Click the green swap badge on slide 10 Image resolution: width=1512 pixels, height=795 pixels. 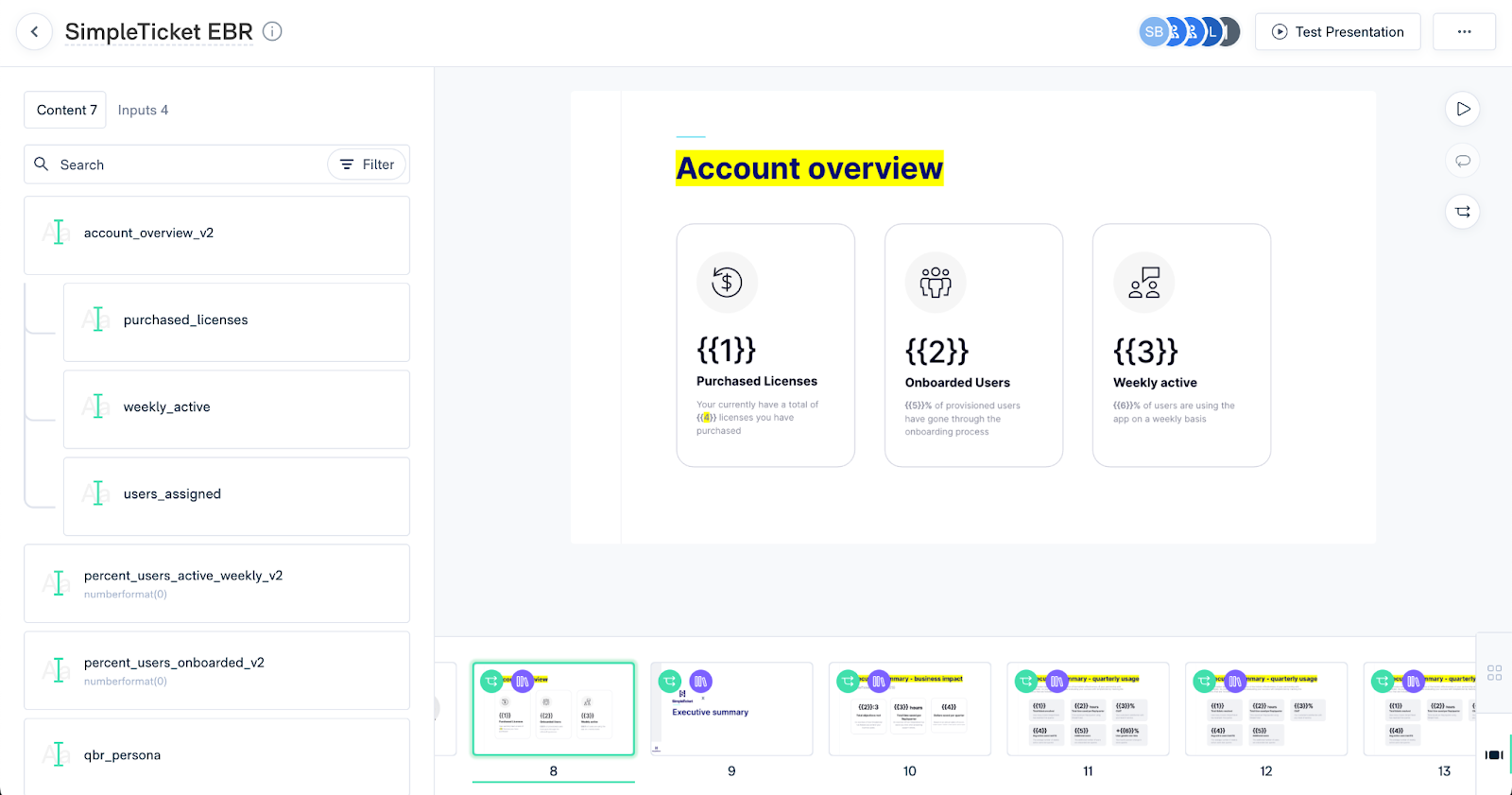tap(848, 681)
